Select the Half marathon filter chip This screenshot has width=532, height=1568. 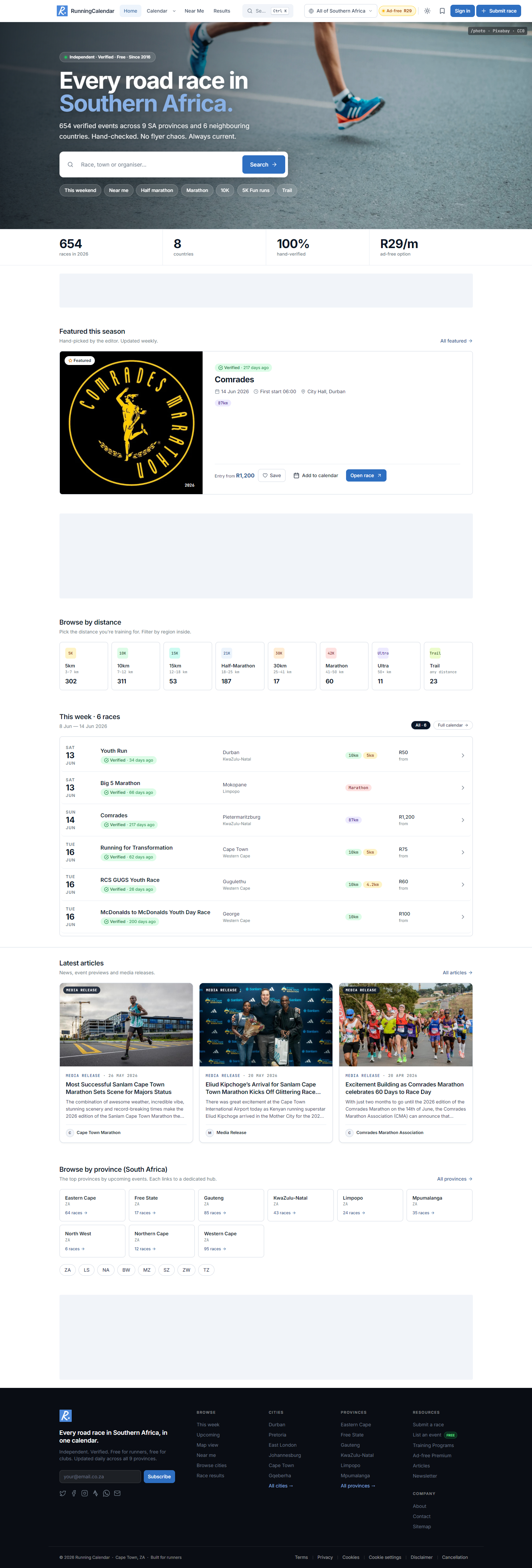(x=157, y=191)
